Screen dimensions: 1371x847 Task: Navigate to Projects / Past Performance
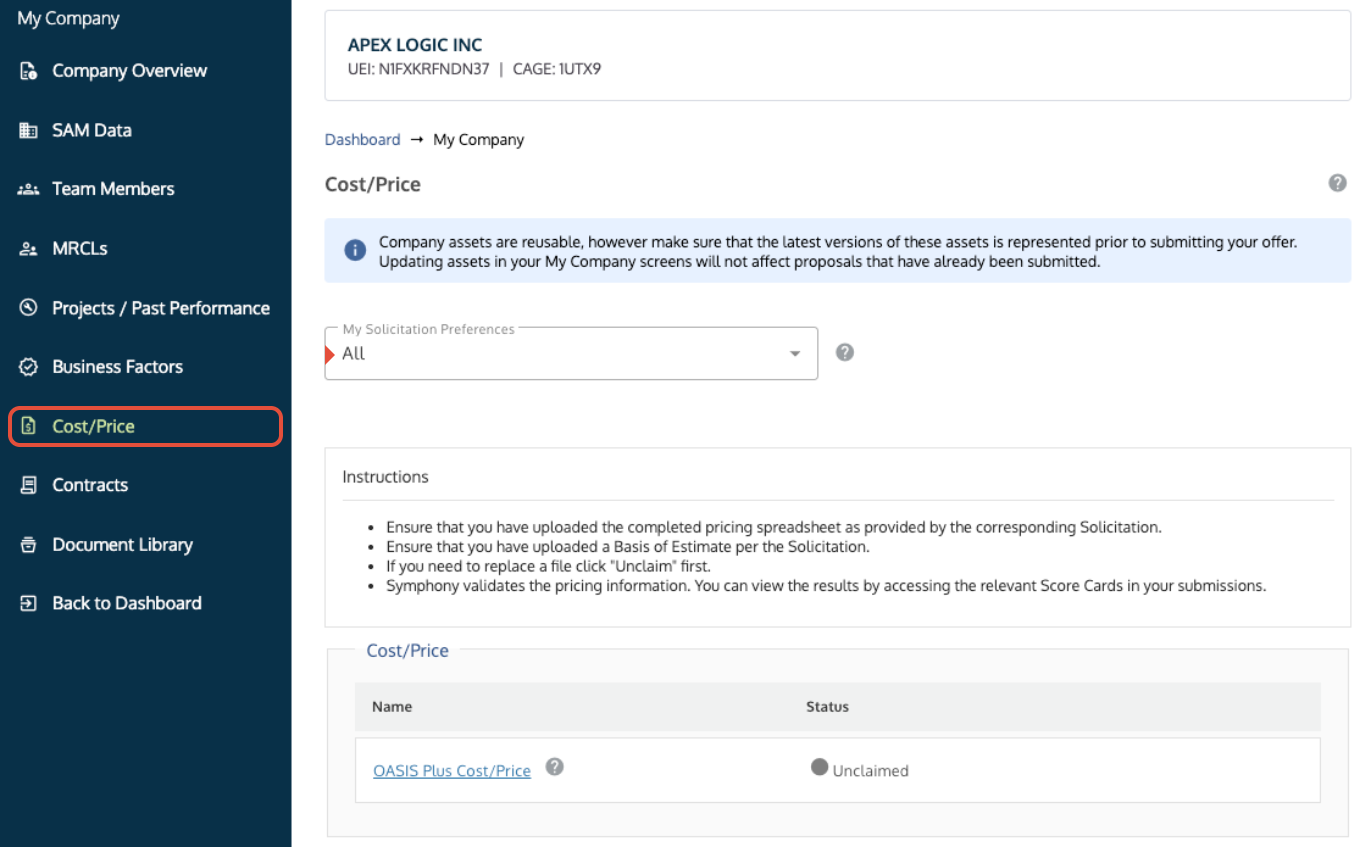(161, 308)
